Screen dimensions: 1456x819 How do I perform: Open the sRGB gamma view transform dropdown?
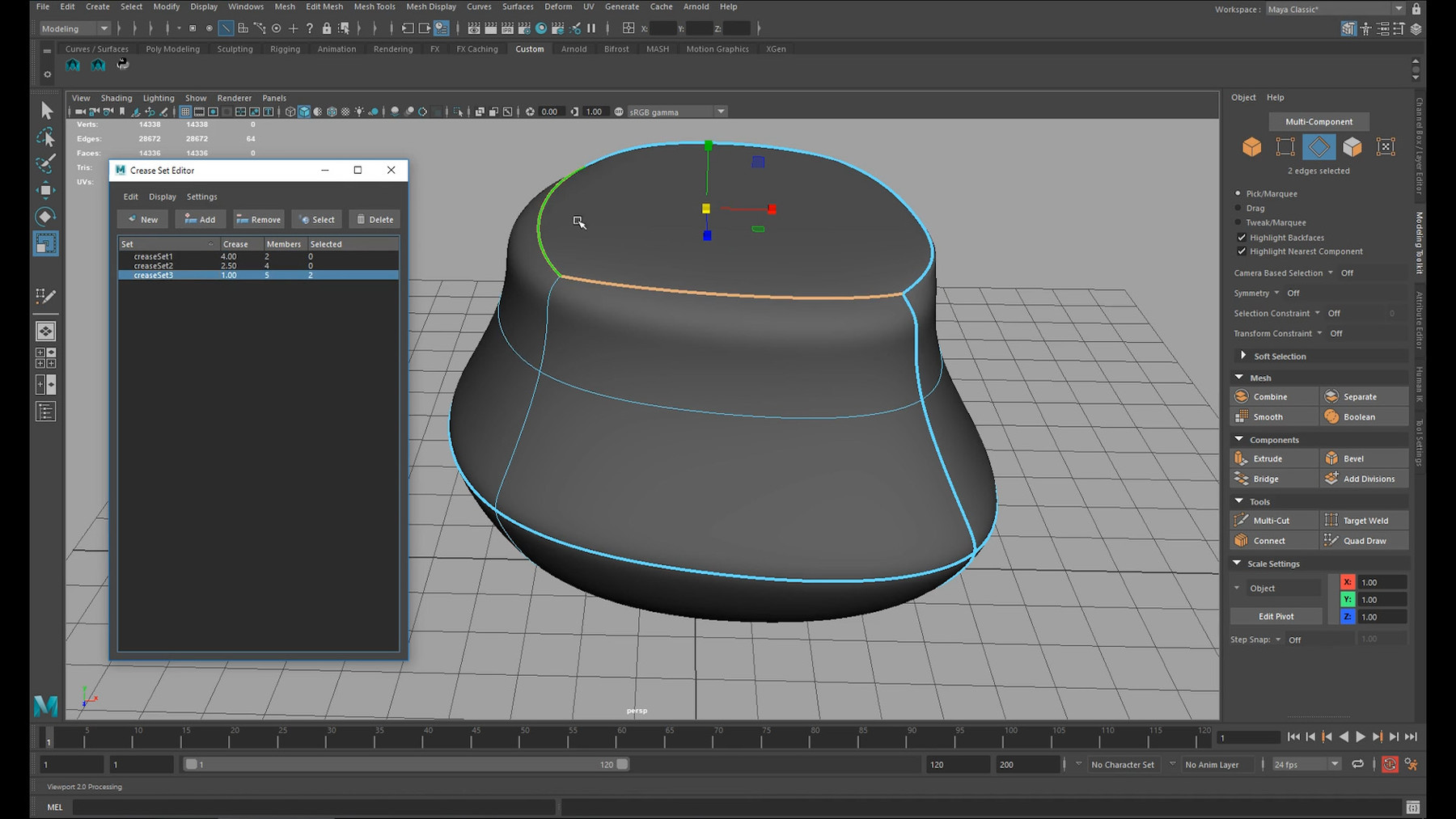(677, 112)
